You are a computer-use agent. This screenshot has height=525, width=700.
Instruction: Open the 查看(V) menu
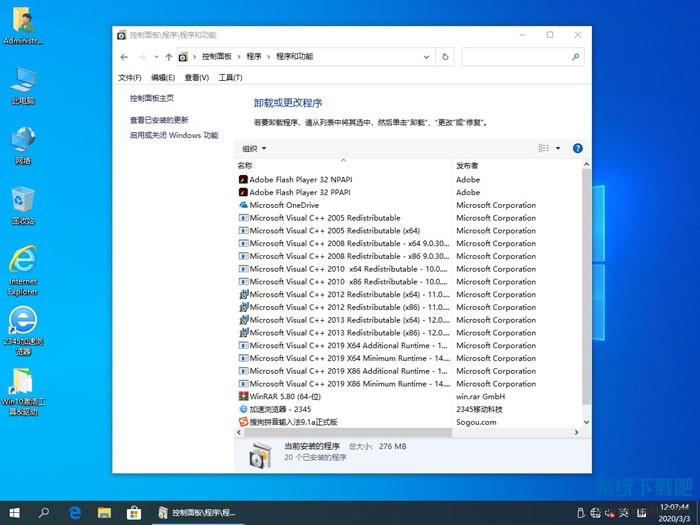tap(196, 77)
